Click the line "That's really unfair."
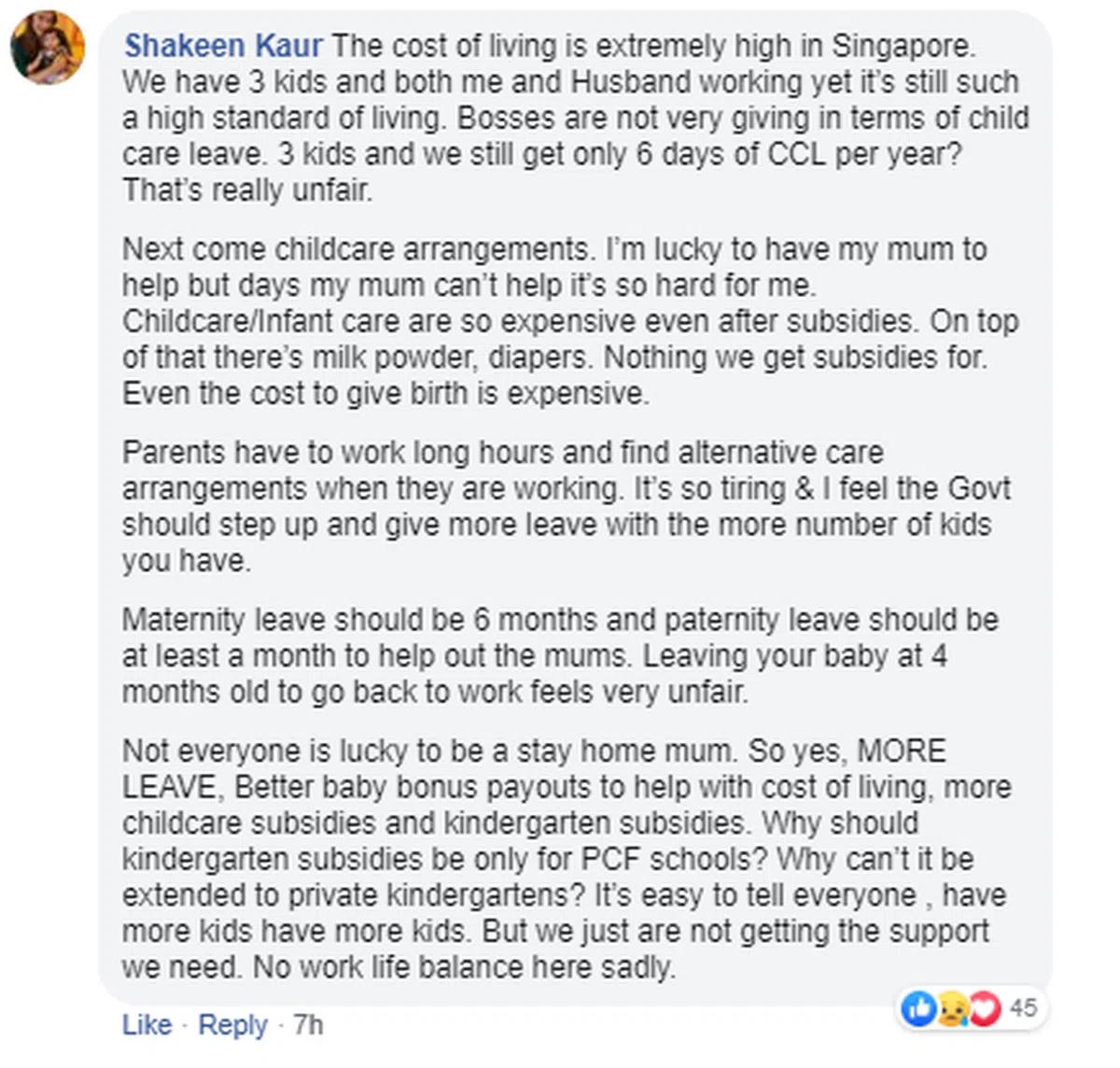The width and height of the screenshot is (1120, 1068). click(x=247, y=190)
